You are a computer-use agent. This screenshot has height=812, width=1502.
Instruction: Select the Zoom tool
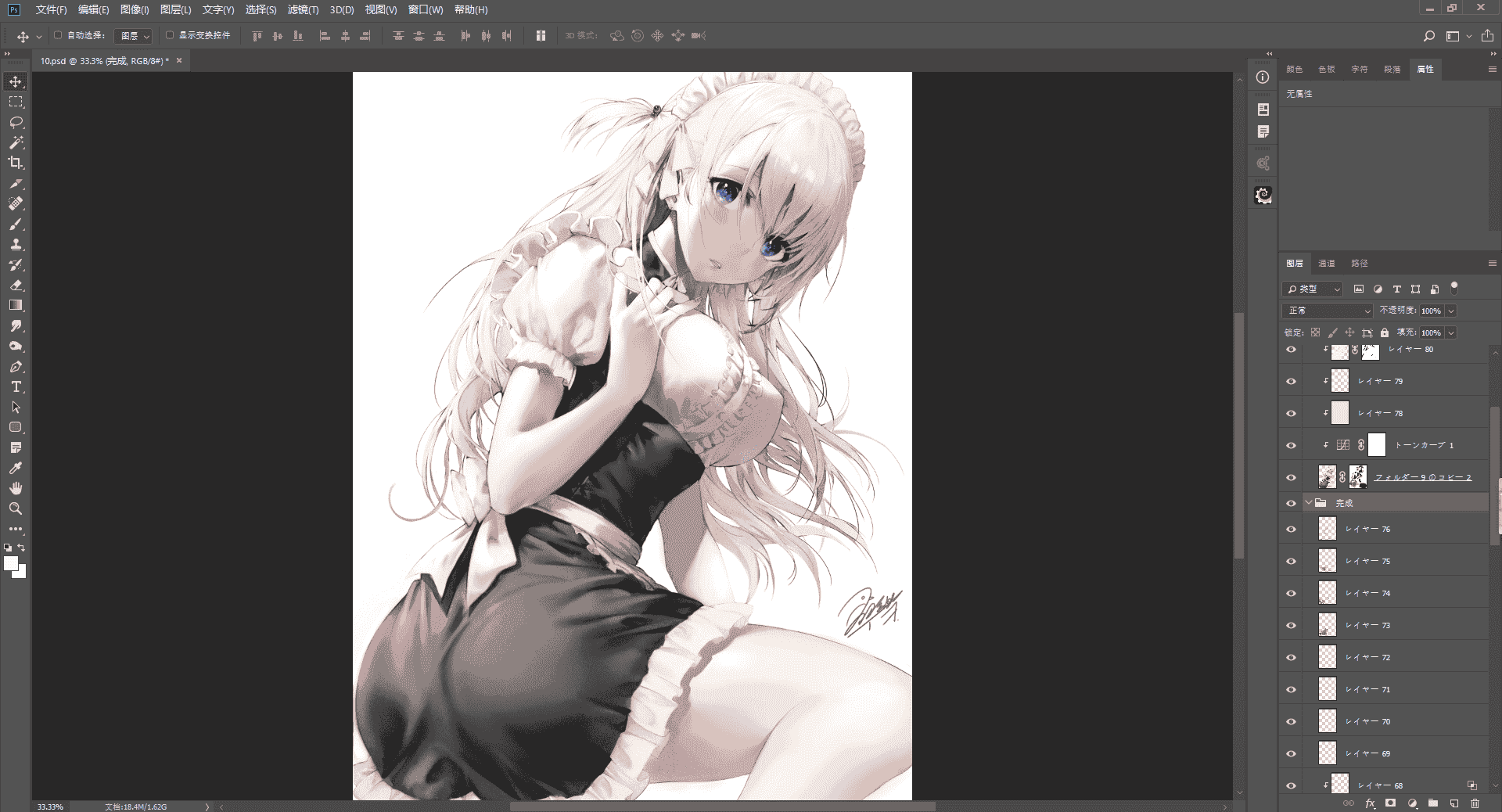(16, 508)
